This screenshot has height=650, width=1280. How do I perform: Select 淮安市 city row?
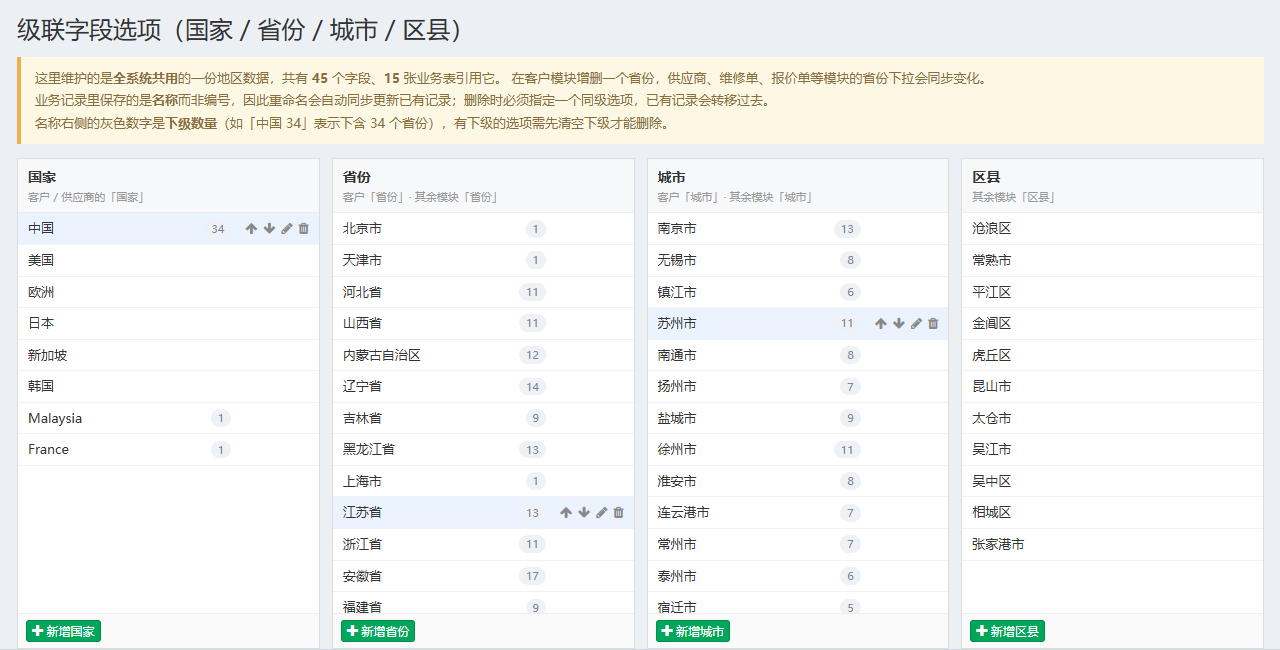(798, 481)
